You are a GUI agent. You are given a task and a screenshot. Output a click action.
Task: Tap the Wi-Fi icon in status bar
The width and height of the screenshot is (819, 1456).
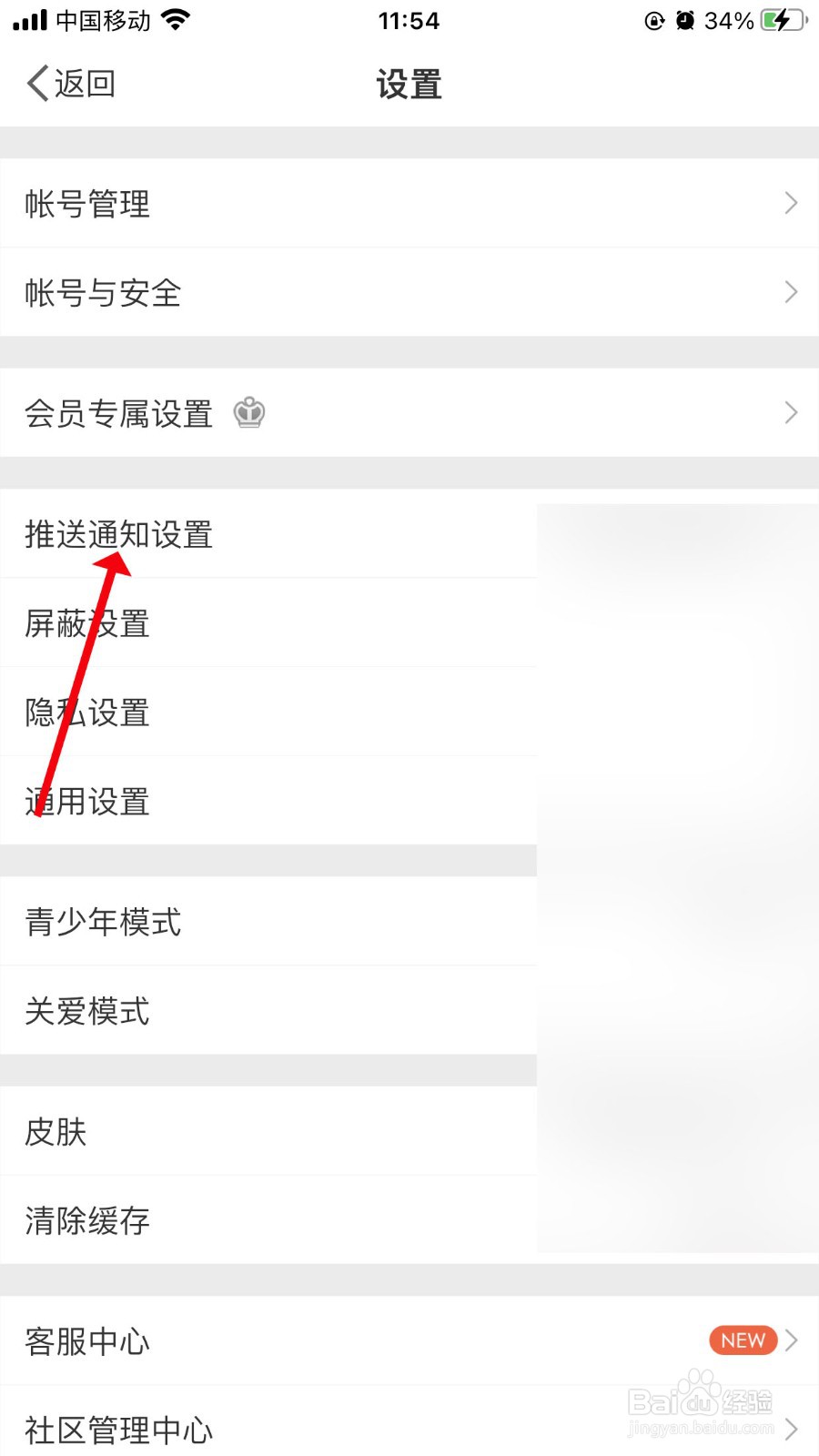coord(176,20)
